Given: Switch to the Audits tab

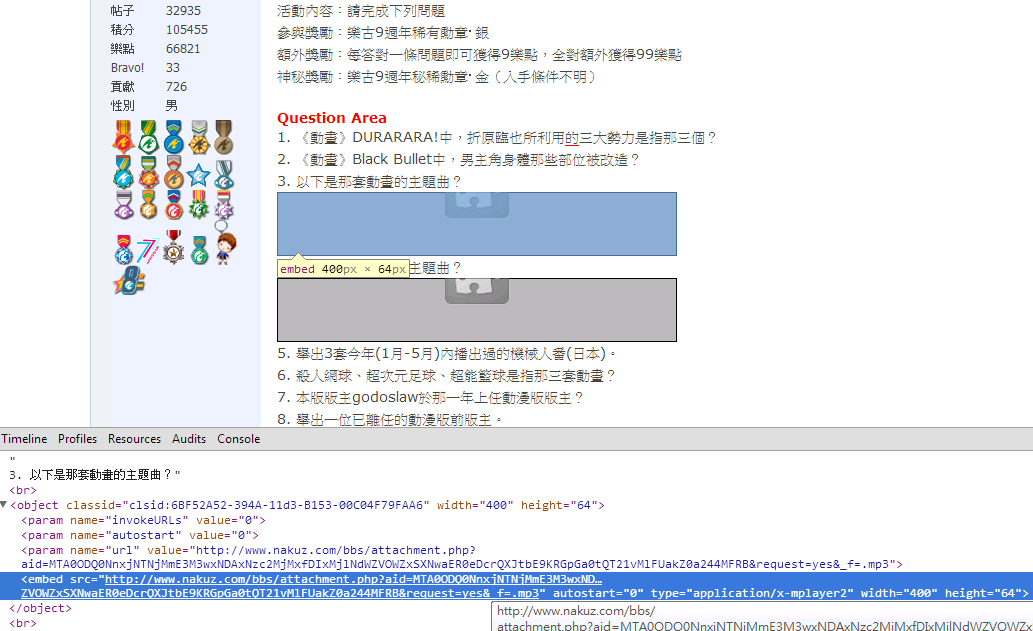Looking at the screenshot, I should [x=189, y=439].
